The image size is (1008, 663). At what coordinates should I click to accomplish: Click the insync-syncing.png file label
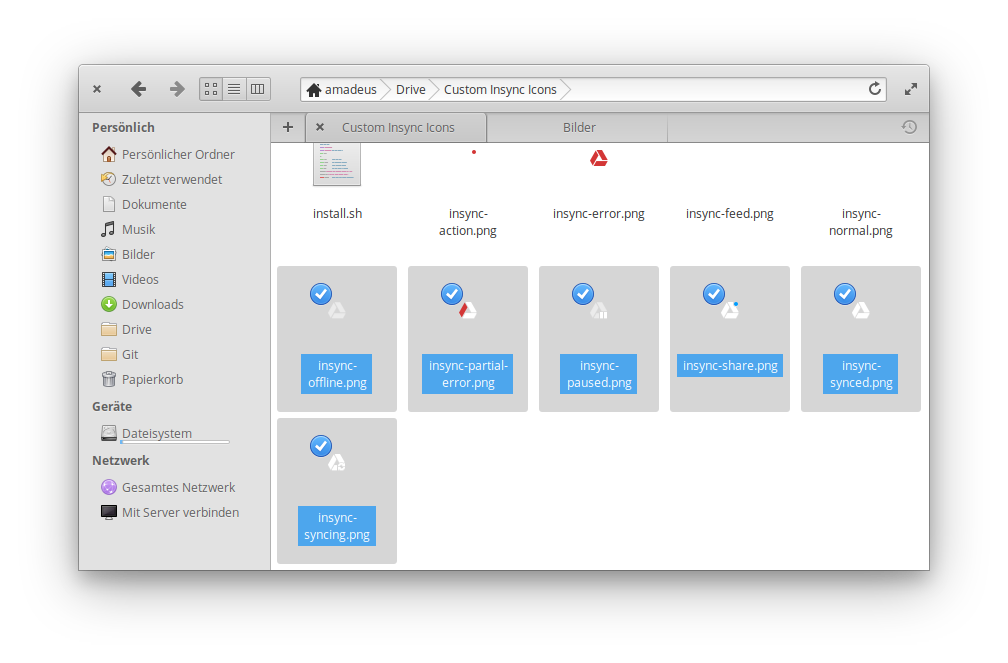[x=337, y=526]
